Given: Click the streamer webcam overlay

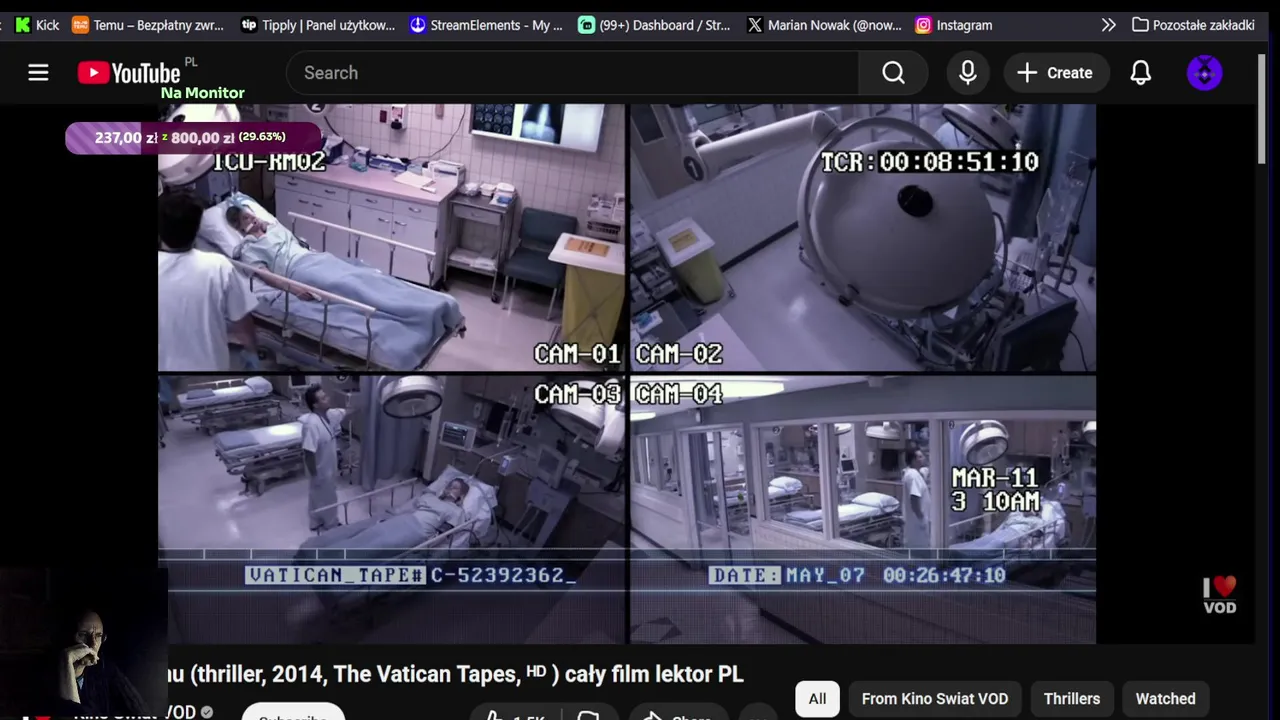Looking at the screenshot, I should [84, 642].
